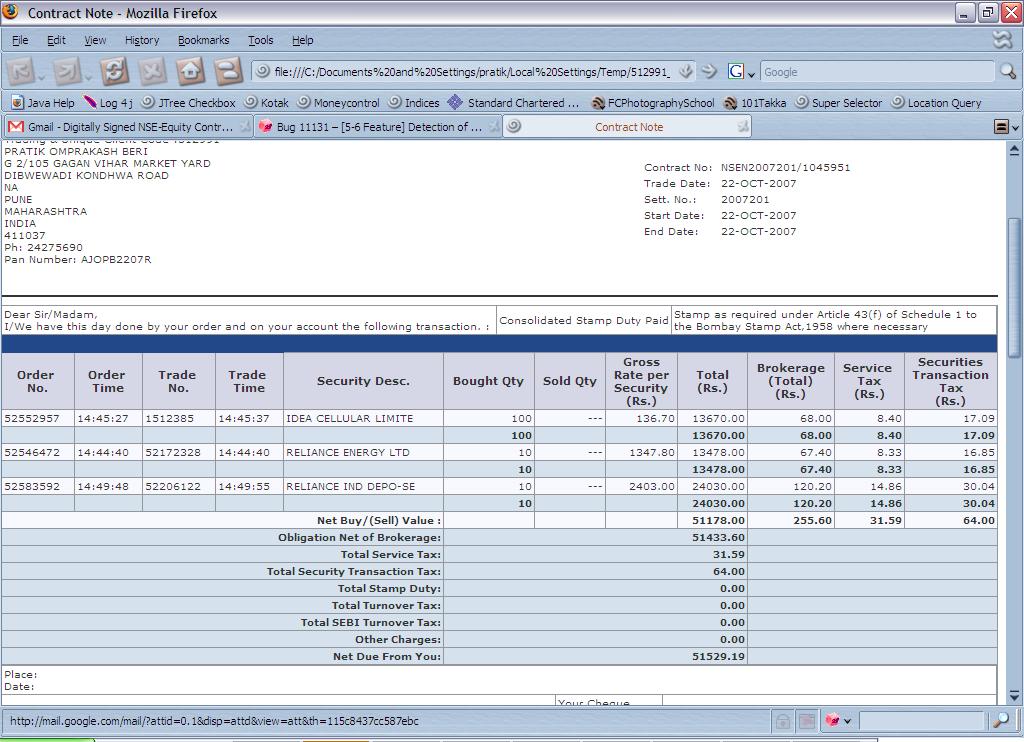Open the History menu
This screenshot has width=1024, height=742.
pos(142,40)
